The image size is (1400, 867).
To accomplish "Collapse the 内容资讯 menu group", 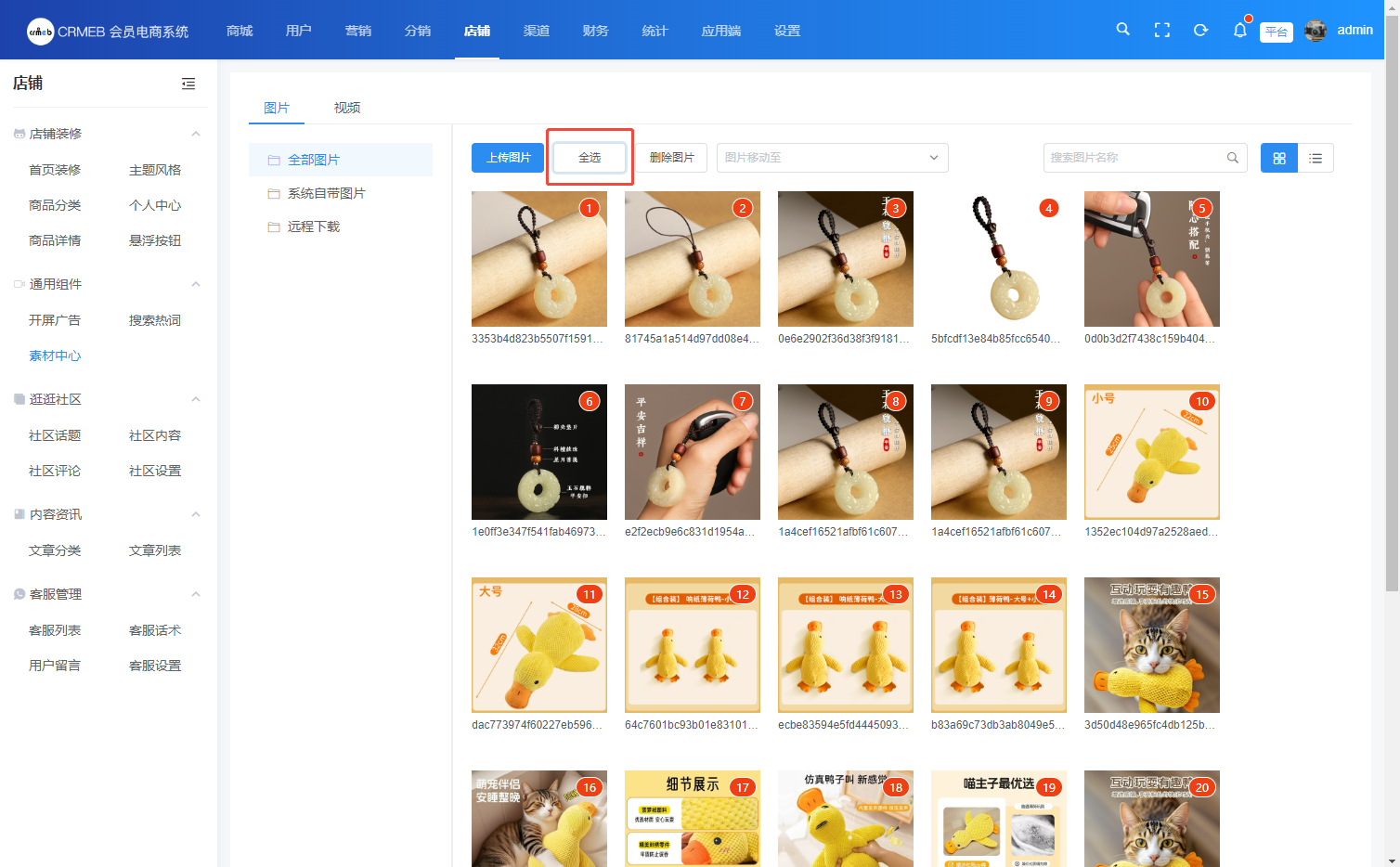I will (196, 514).
